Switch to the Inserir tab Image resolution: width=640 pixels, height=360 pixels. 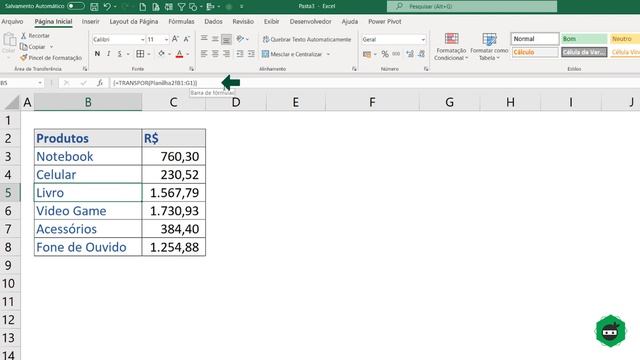point(90,22)
